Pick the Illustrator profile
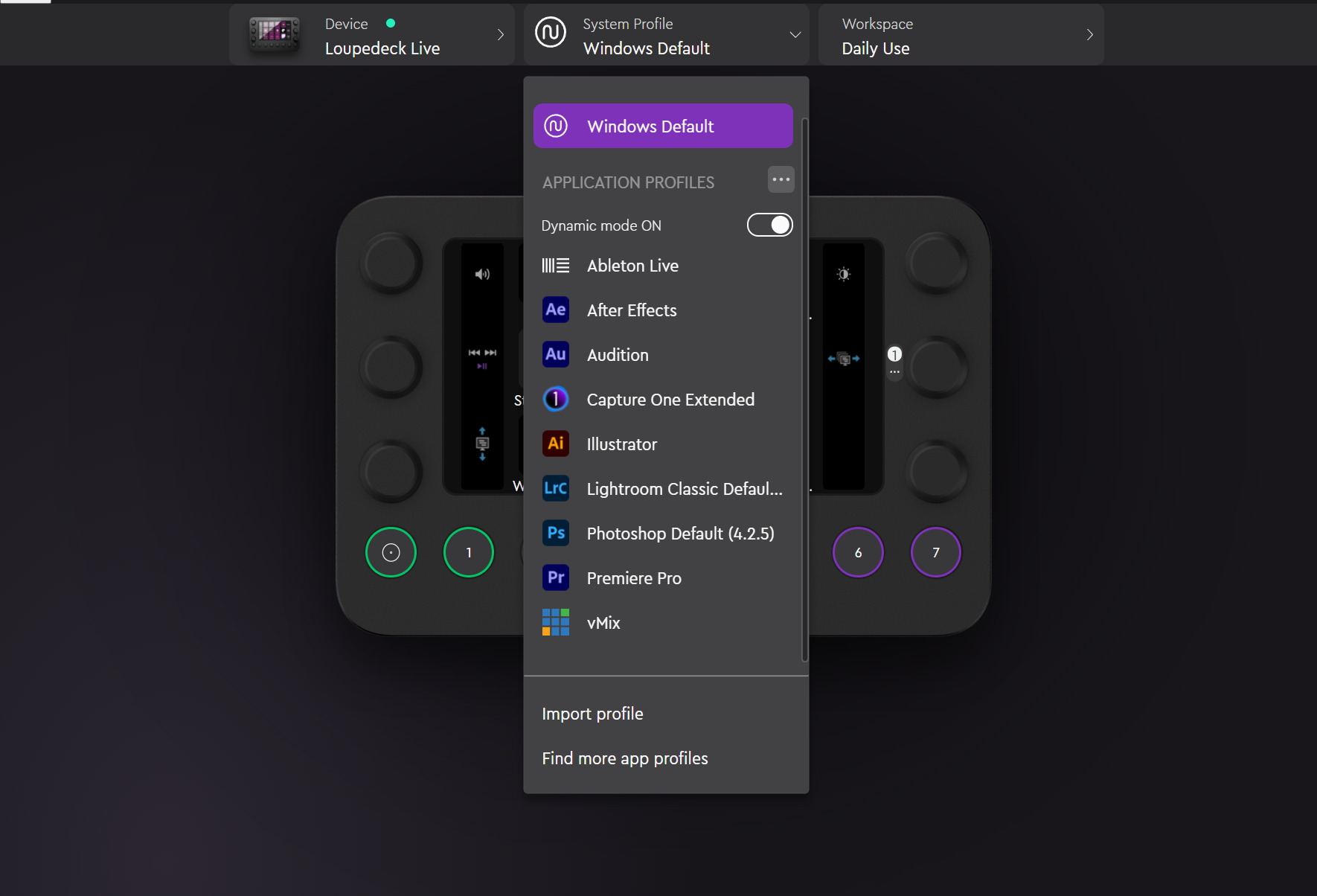The width and height of the screenshot is (1317, 896). point(663,444)
